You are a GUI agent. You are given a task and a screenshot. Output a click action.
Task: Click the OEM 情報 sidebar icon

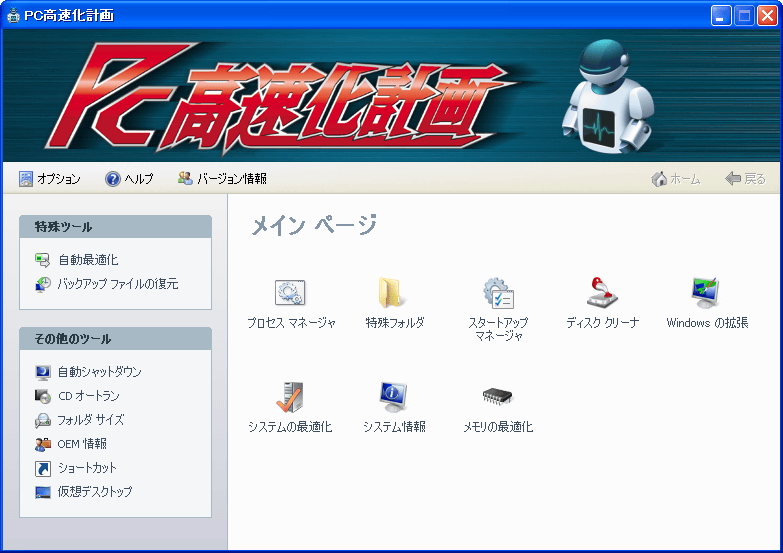42,444
